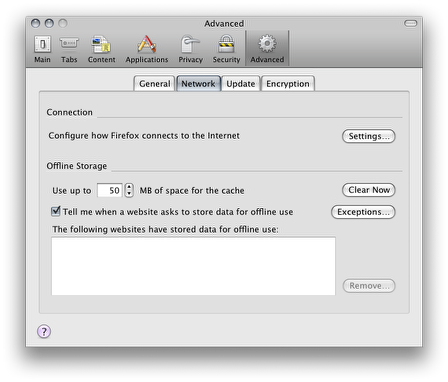The image size is (448, 382).
Task: Open offline storage Exceptions dialog
Action: tap(363, 212)
